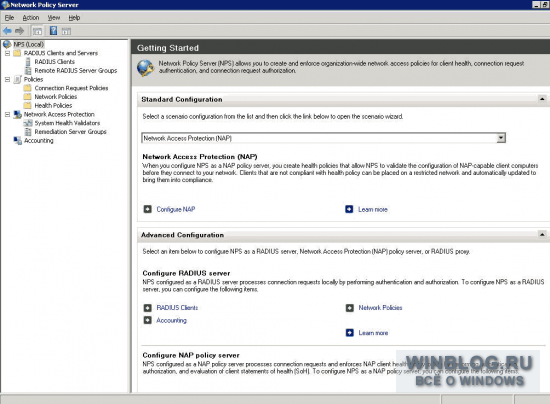Click the Advanced Configuration heading

coord(182,235)
